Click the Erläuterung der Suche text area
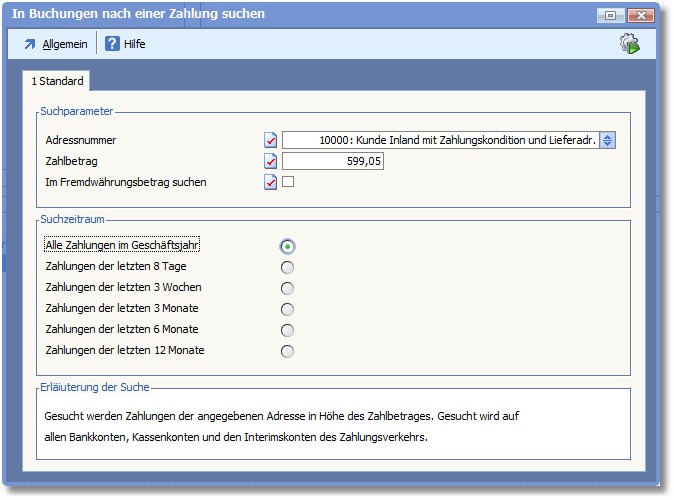 335,426
